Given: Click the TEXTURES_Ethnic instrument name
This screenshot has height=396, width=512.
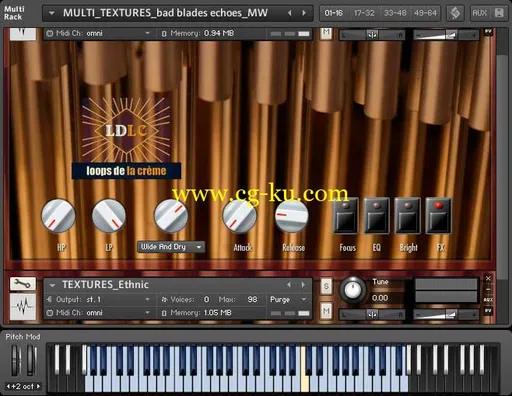Looking at the screenshot, I should 105,285.
